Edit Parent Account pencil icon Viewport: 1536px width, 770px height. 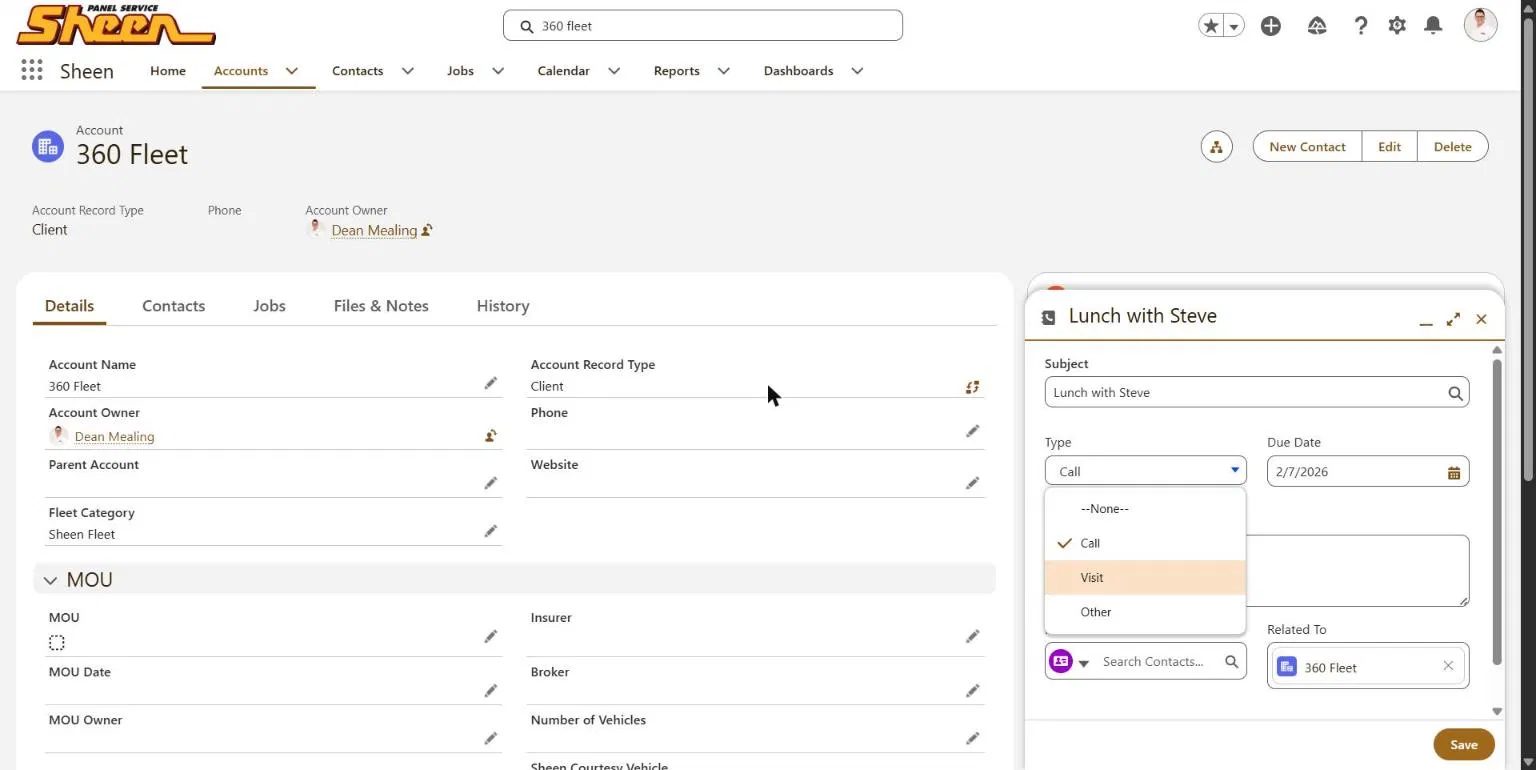[x=490, y=483]
